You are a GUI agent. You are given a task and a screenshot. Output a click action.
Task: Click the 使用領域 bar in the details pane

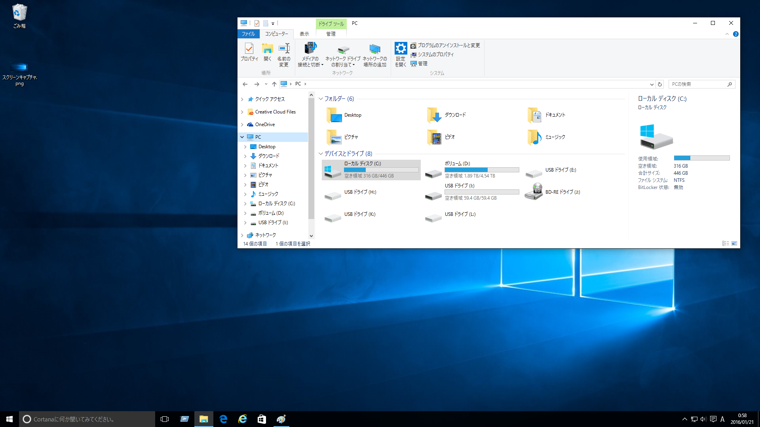point(701,158)
